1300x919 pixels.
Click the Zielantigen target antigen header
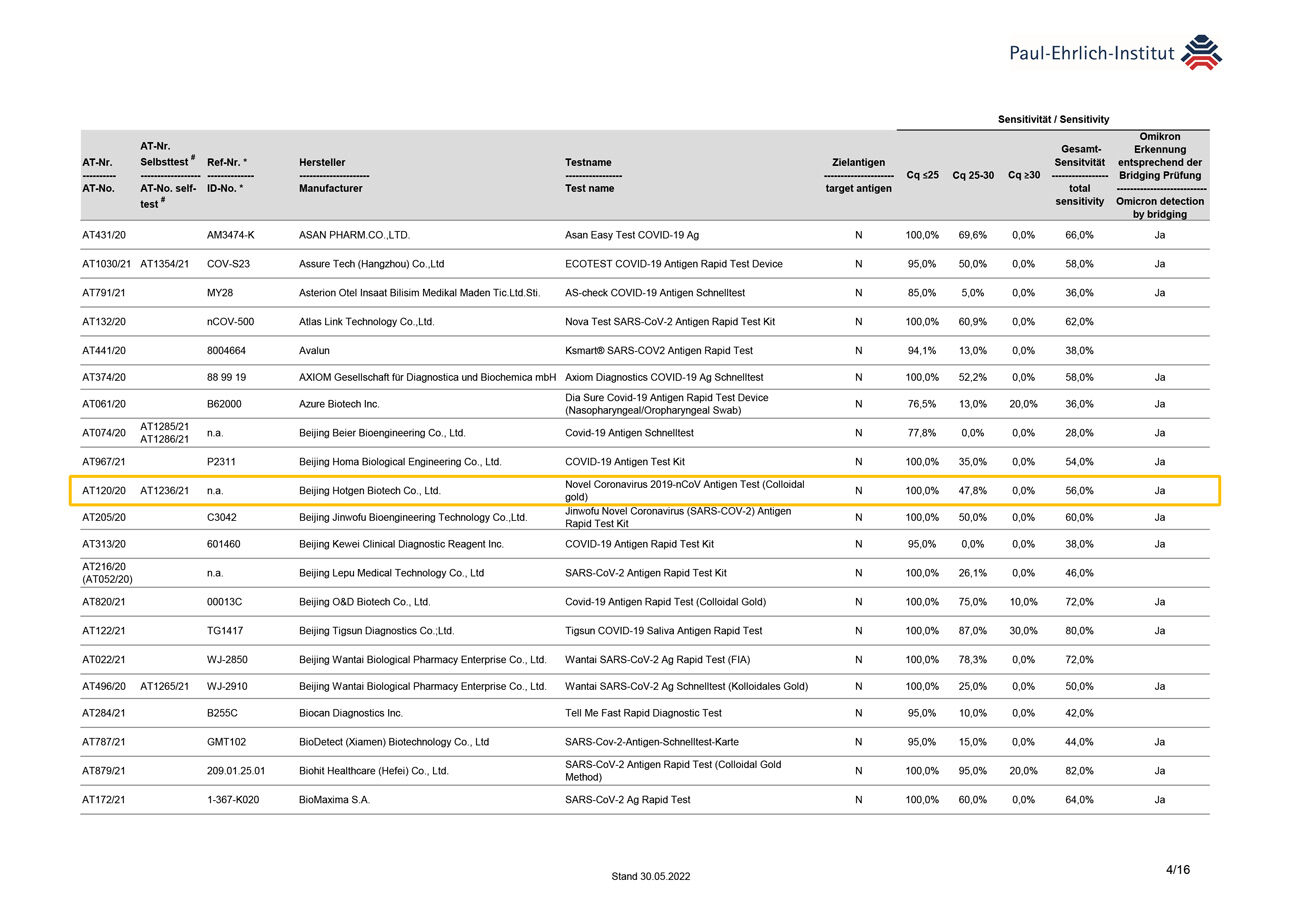tap(858, 175)
